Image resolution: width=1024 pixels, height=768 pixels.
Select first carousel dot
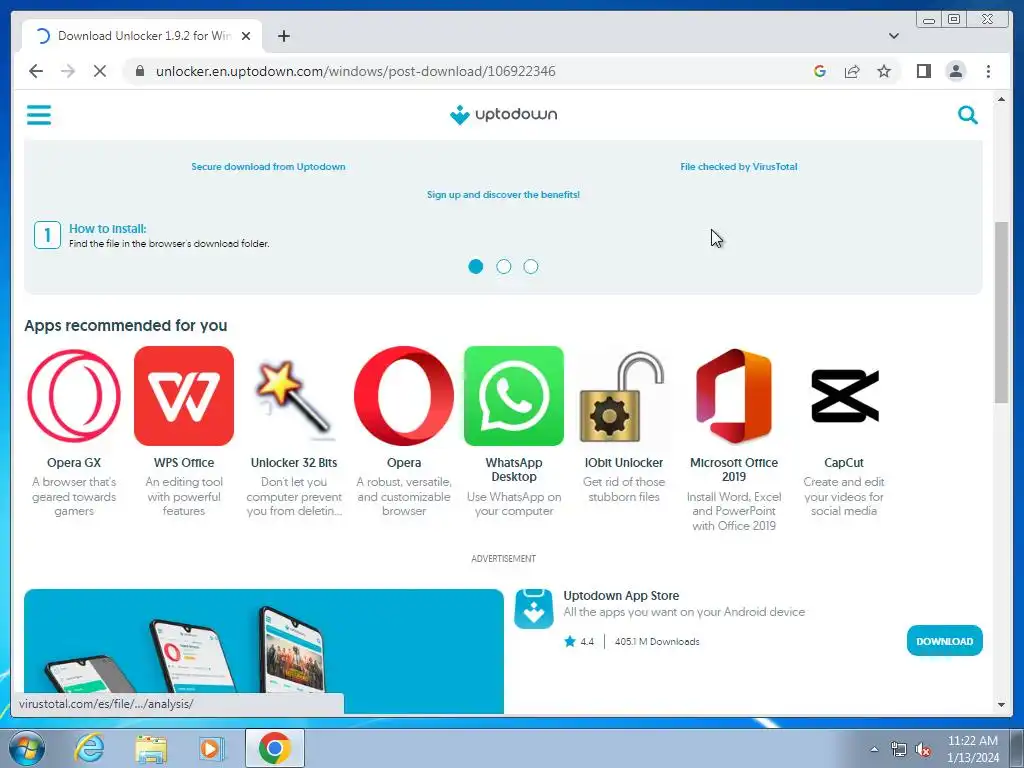click(475, 266)
